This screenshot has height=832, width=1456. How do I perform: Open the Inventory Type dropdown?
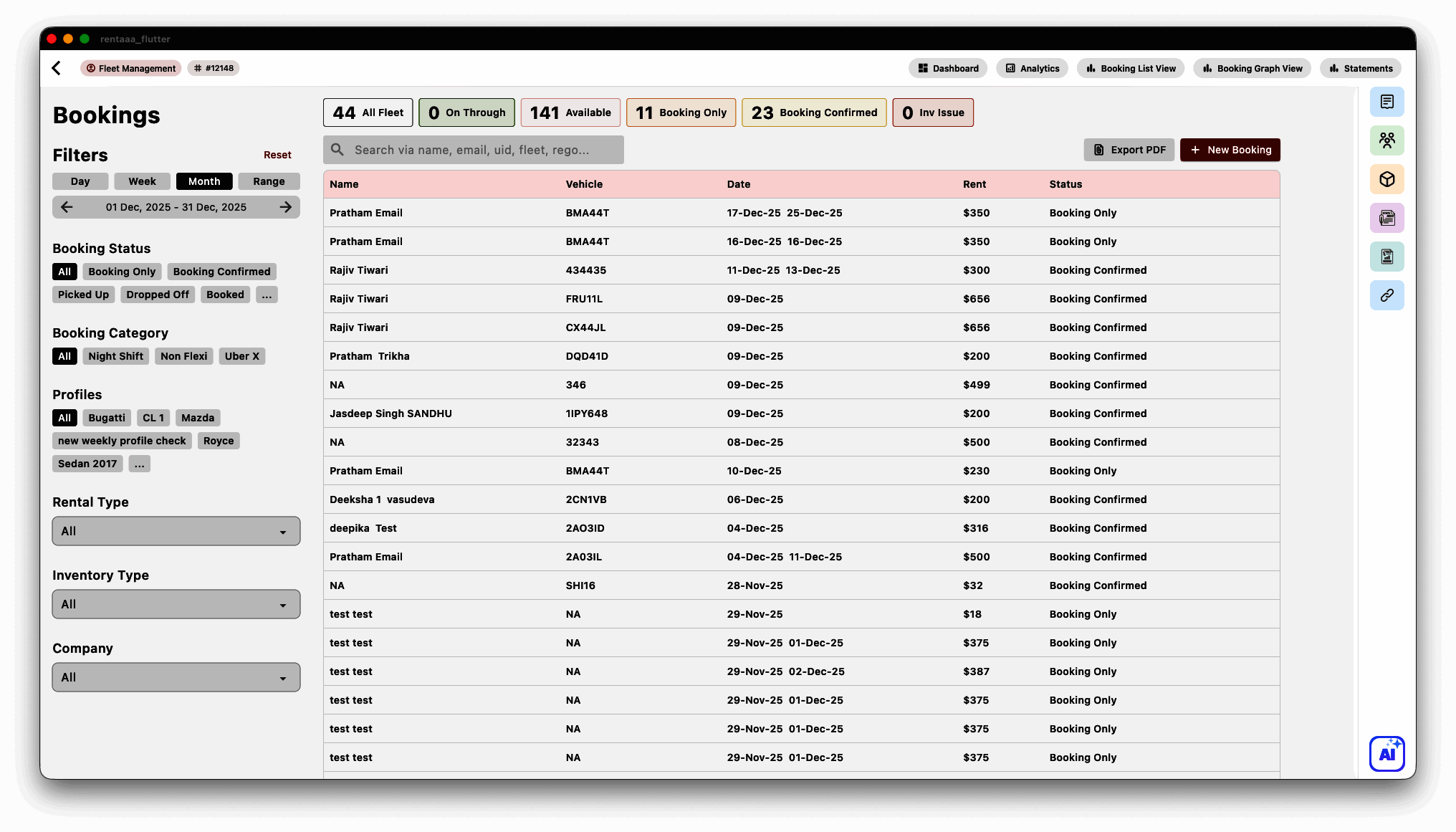(x=176, y=604)
